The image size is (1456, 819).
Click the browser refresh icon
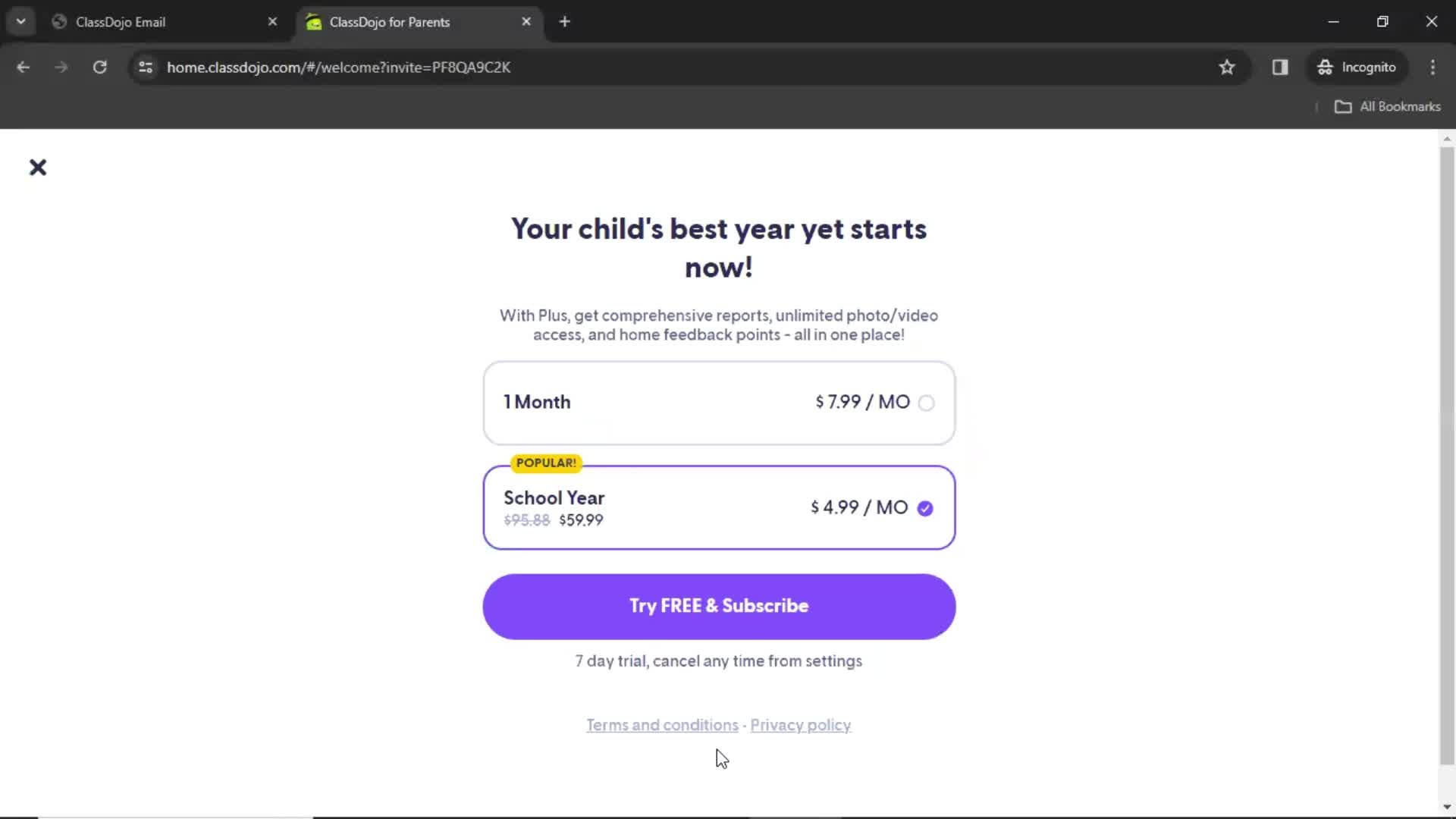(x=100, y=68)
